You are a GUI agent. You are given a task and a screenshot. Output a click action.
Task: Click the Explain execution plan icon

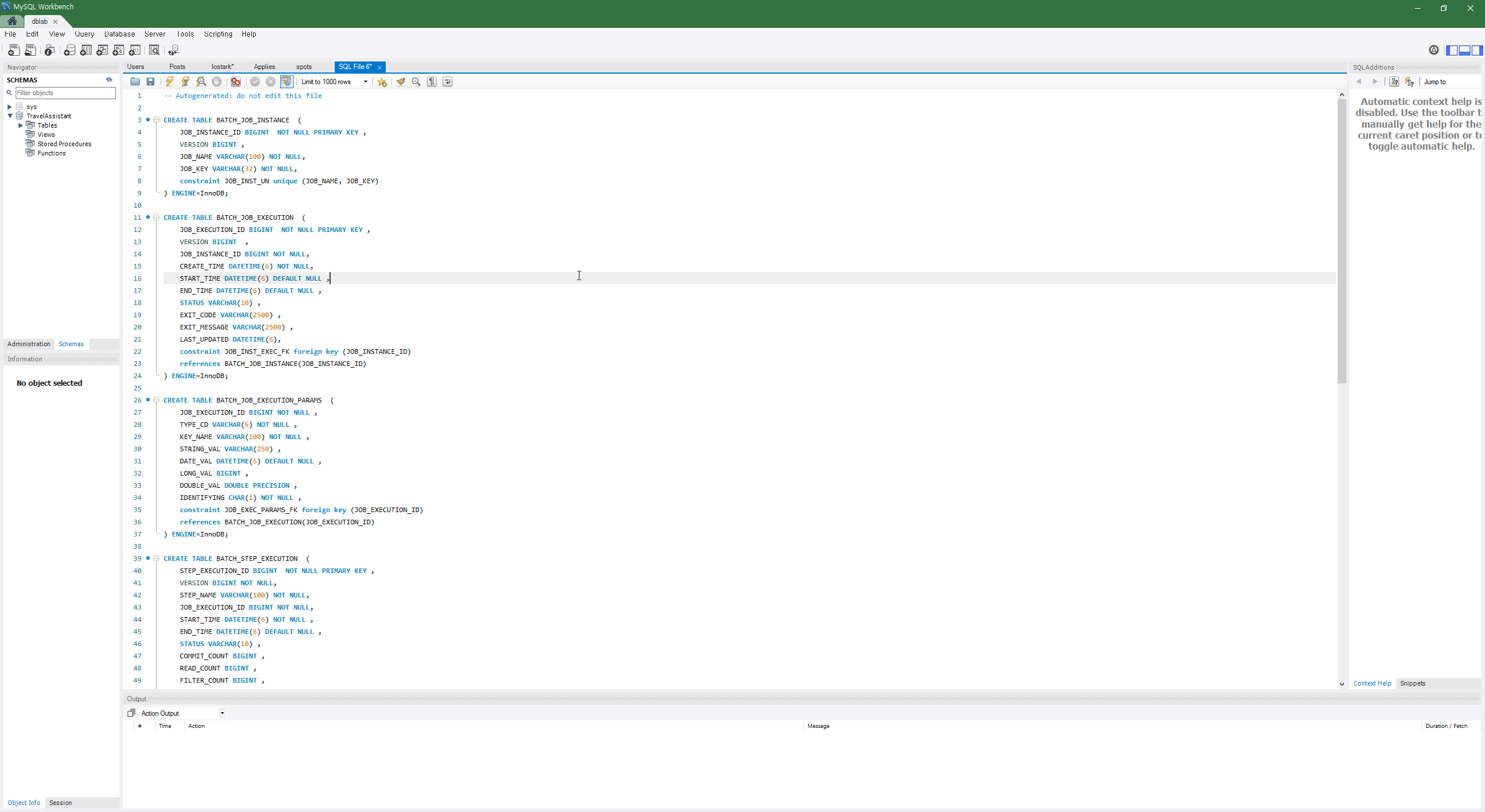click(x=201, y=82)
